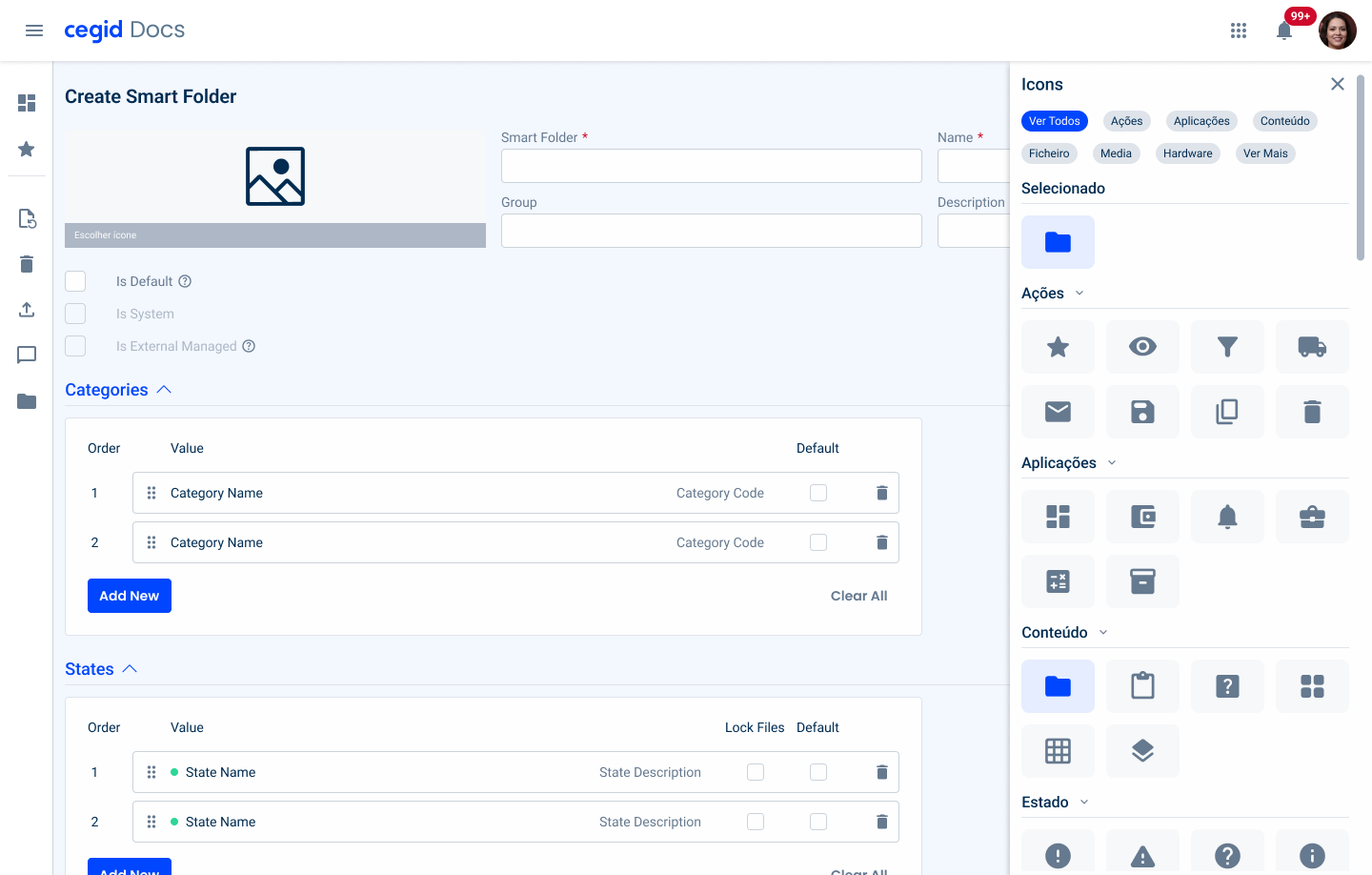
Task: Focus the Smart Folder input field
Action: pyautogui.click(x=712, y=166)
